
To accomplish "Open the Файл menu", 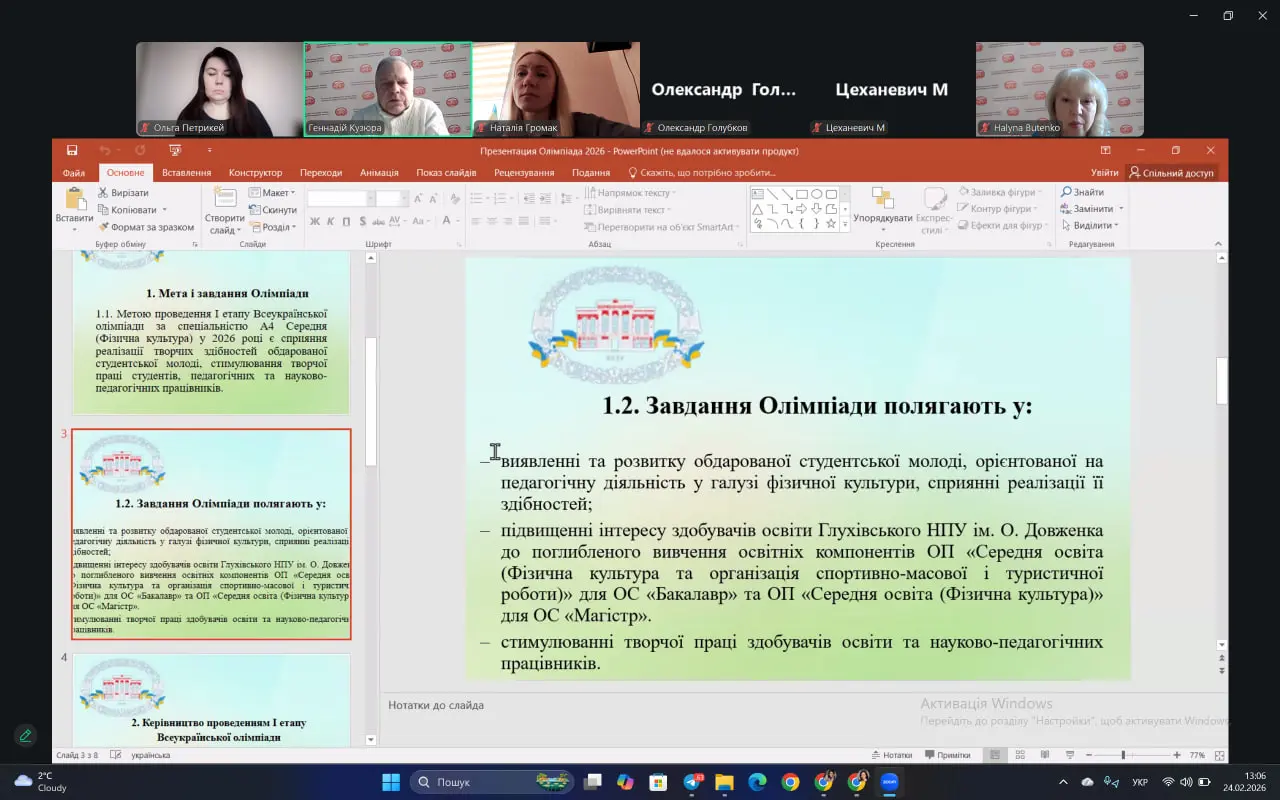I will point(74,173).
